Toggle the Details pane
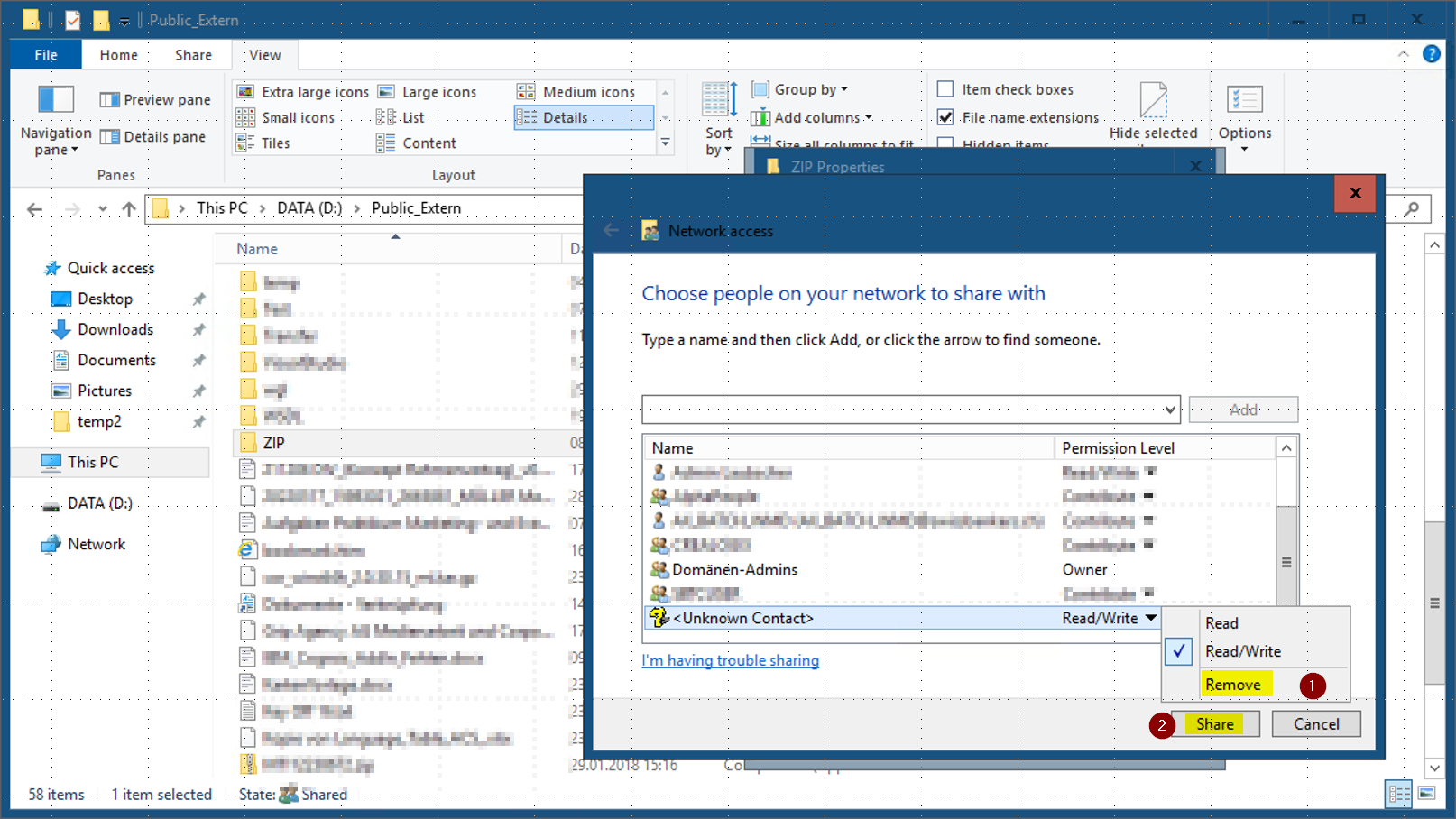Image resolution: width=1456 pixels, height=819 pixels. 152,137
